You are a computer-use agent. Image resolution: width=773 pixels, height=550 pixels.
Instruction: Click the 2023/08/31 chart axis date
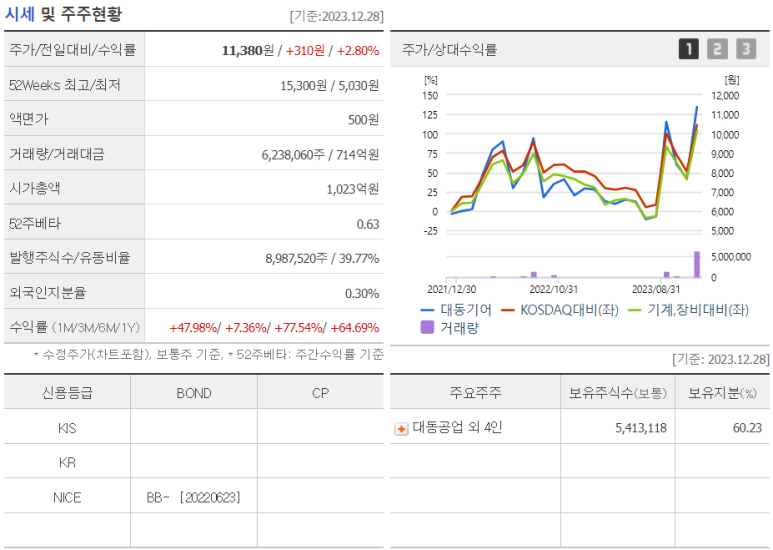coord(656,289)
